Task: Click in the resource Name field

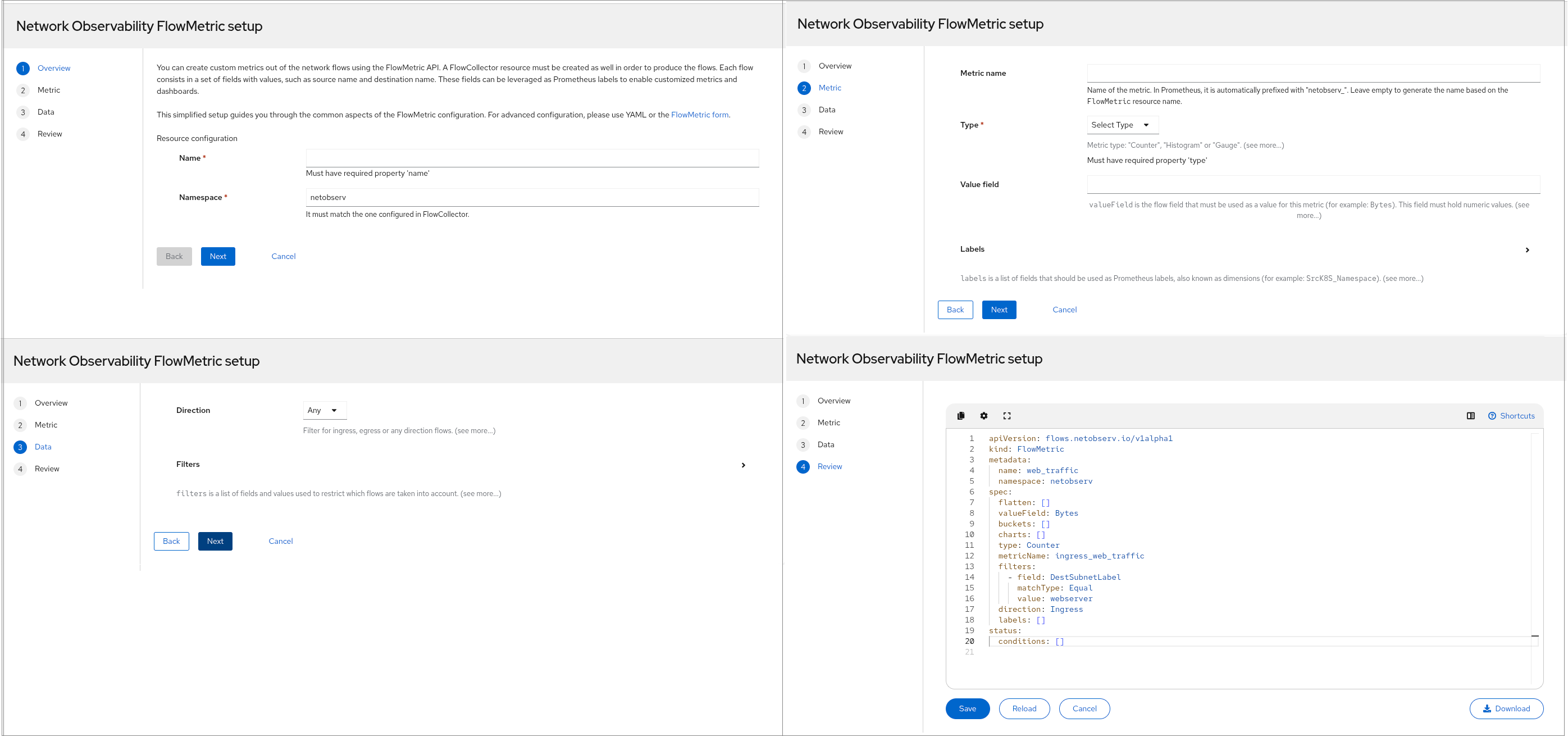Action: (x=532, y=158)
